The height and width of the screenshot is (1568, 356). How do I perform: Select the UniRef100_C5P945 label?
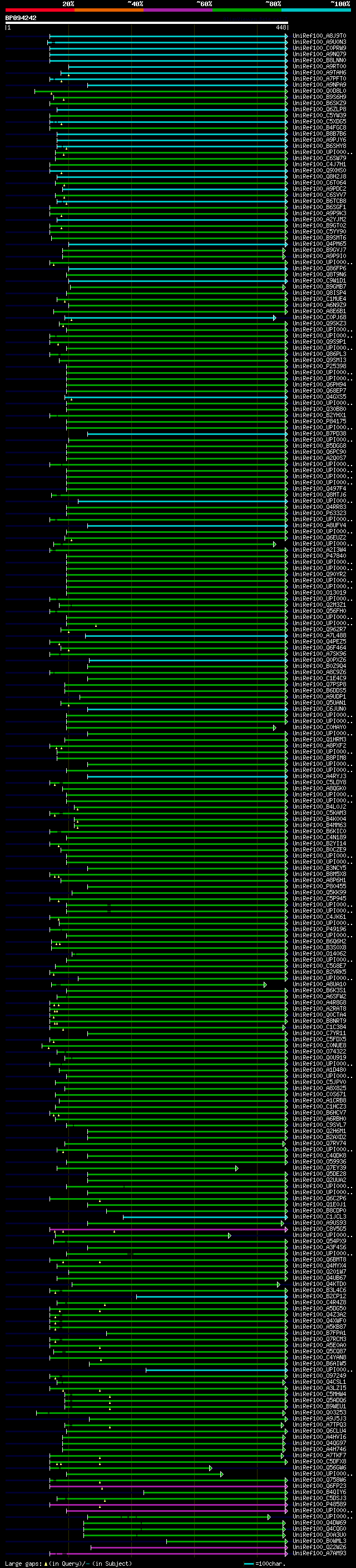pos(319,898)
